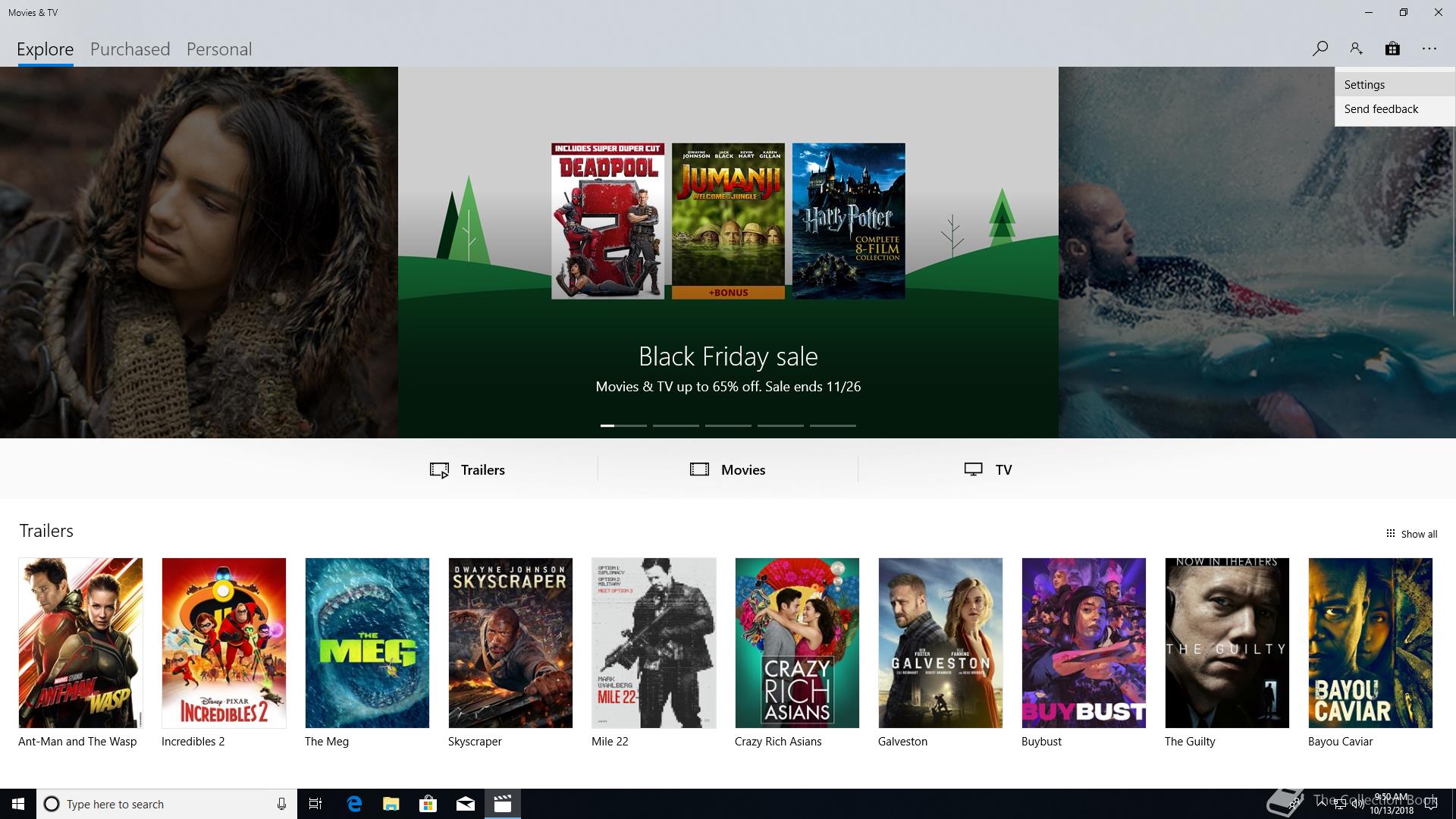Click the Crazy Rich Asians title text
The height and width of the screenshot is (819, 1456).
pos(778,742)
